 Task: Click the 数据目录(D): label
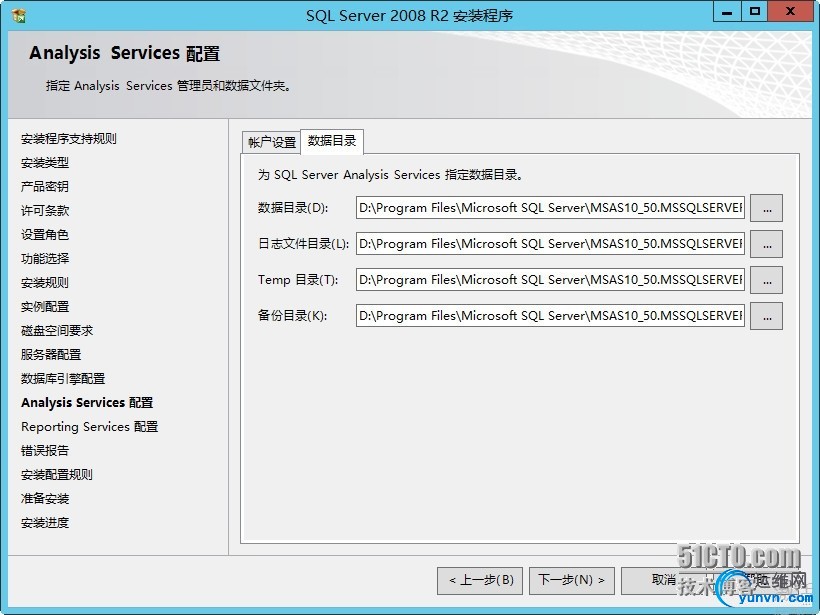tap(293, 208)
